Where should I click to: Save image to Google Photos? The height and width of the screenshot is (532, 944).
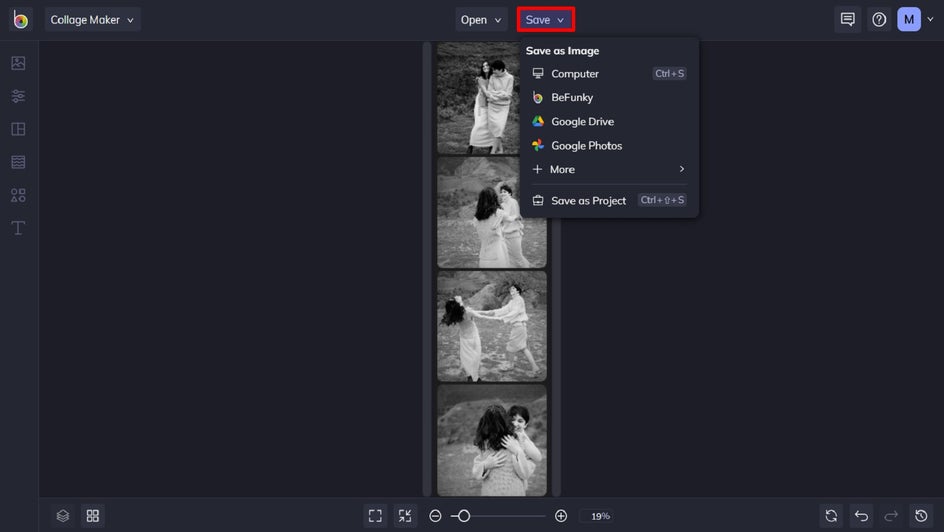coord(609,146)
